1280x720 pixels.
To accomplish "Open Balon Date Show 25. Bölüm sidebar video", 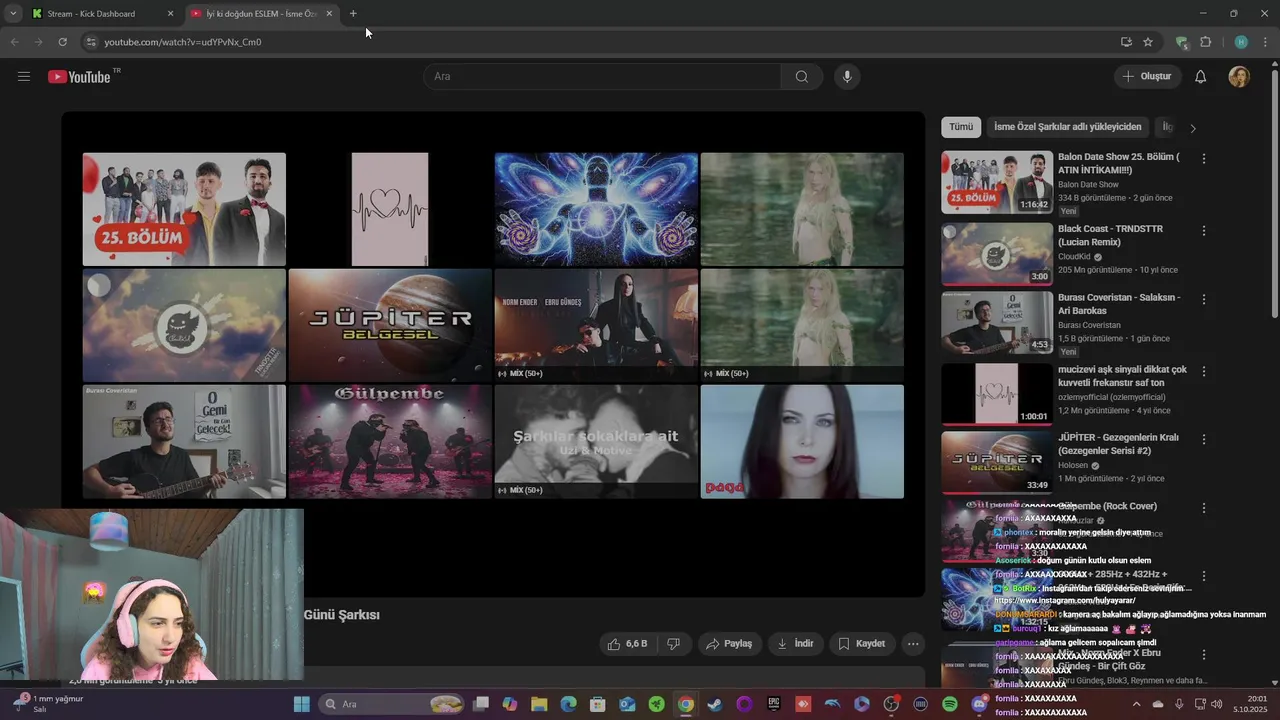I will (x=997, y=182).
